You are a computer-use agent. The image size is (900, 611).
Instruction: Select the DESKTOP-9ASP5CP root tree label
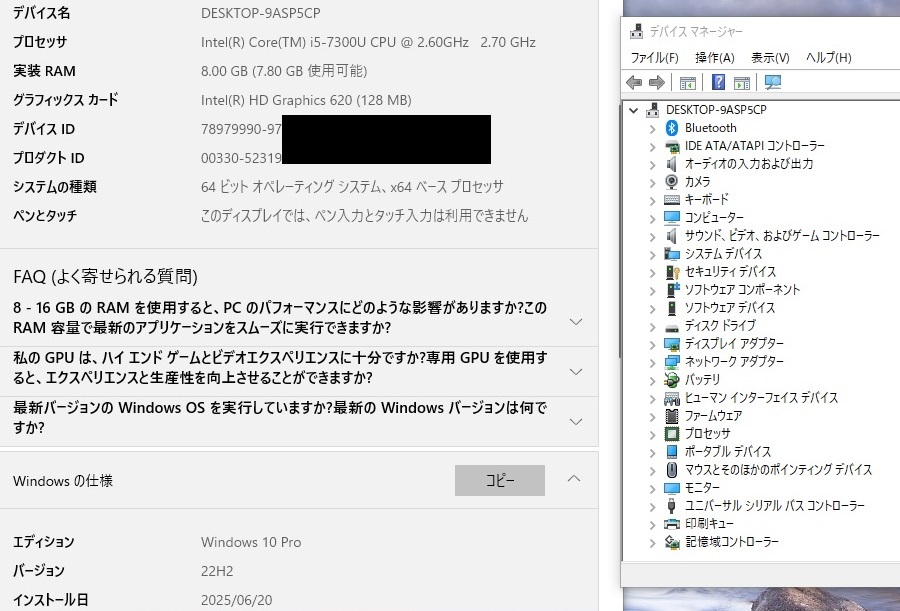coord(716,110)
